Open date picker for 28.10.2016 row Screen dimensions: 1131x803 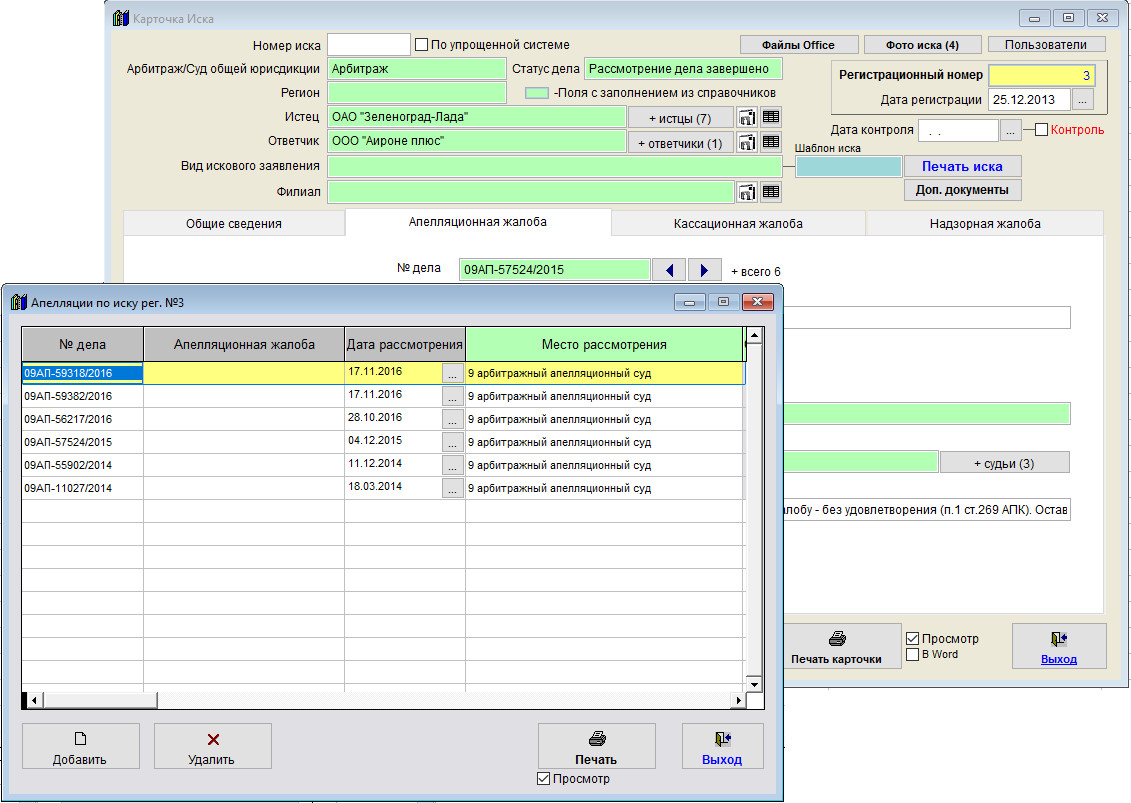453,419
